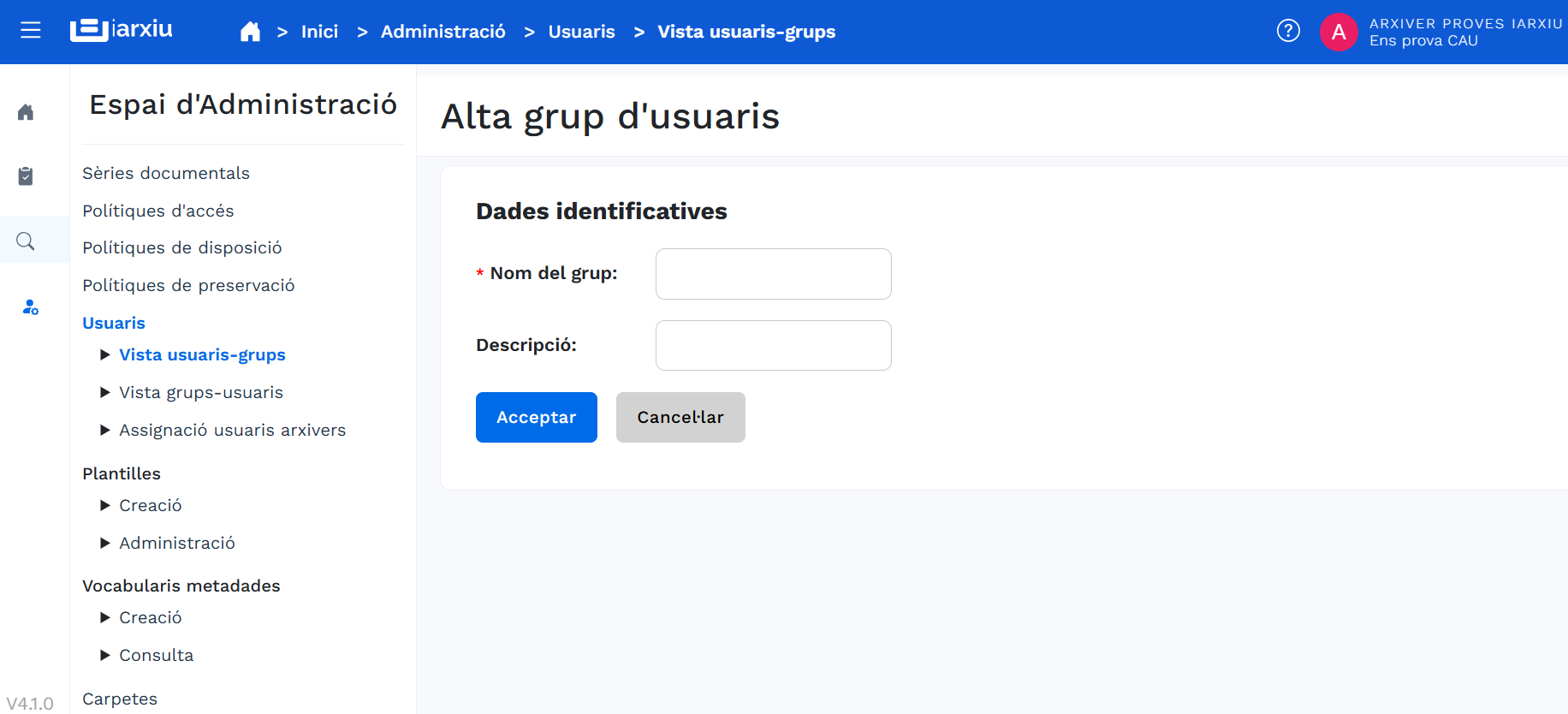Click the V4.1.0 version label
1568x714 pixels.
(30, 704)
